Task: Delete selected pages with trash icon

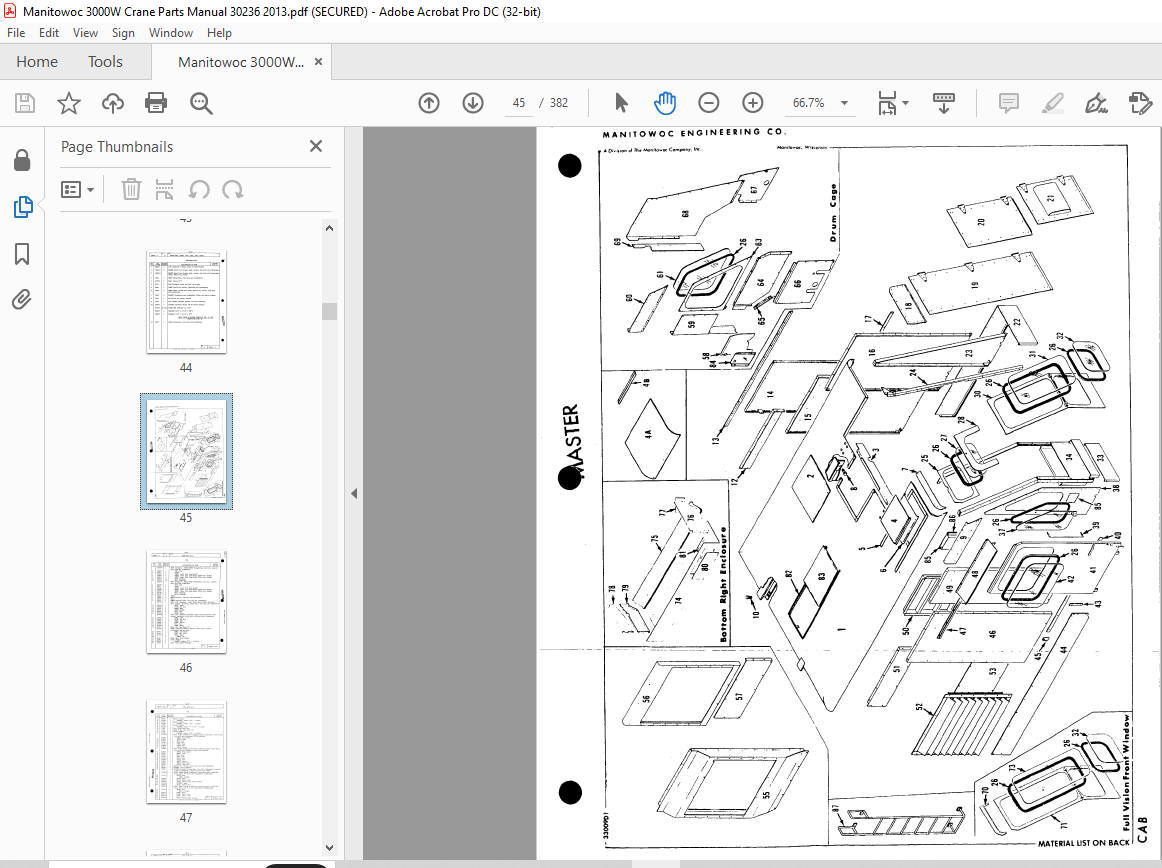Action: [131, 190]
